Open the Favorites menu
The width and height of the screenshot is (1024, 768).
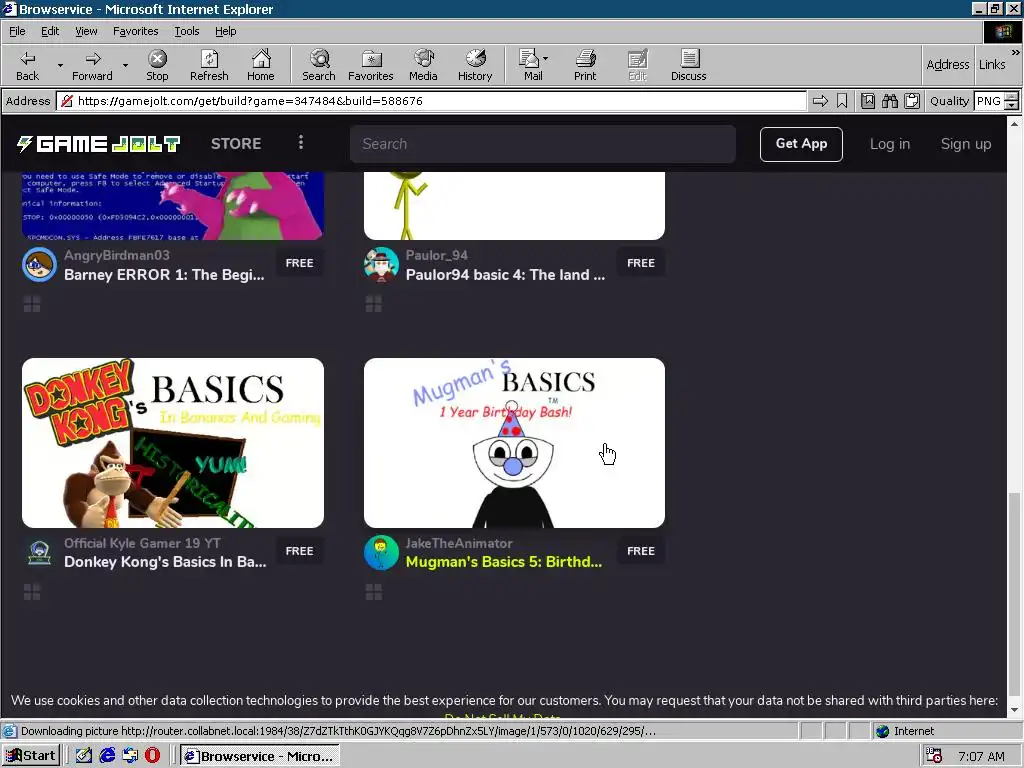point(135,31)
